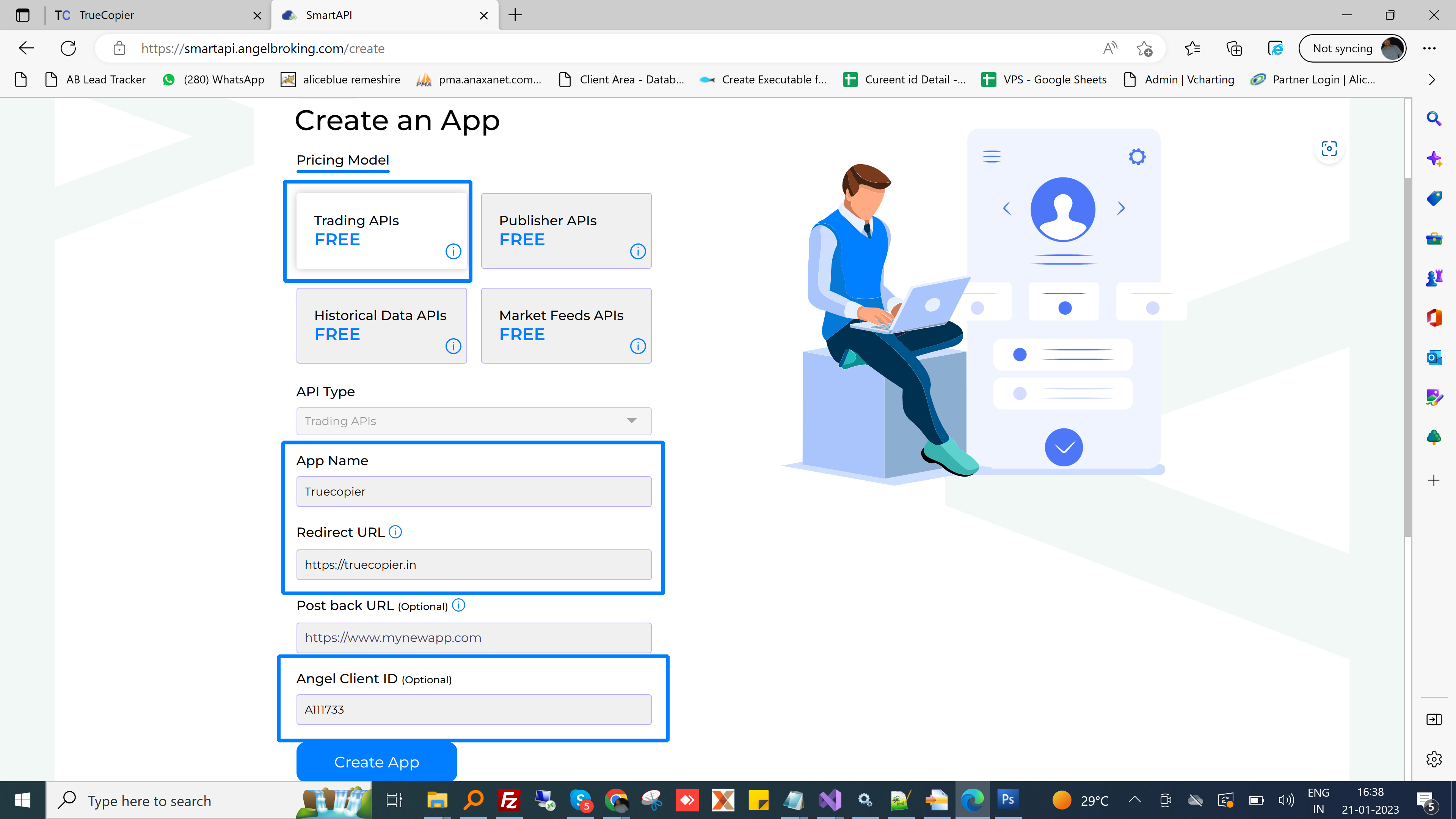Click hide sidebar icon

point(1434,720)
